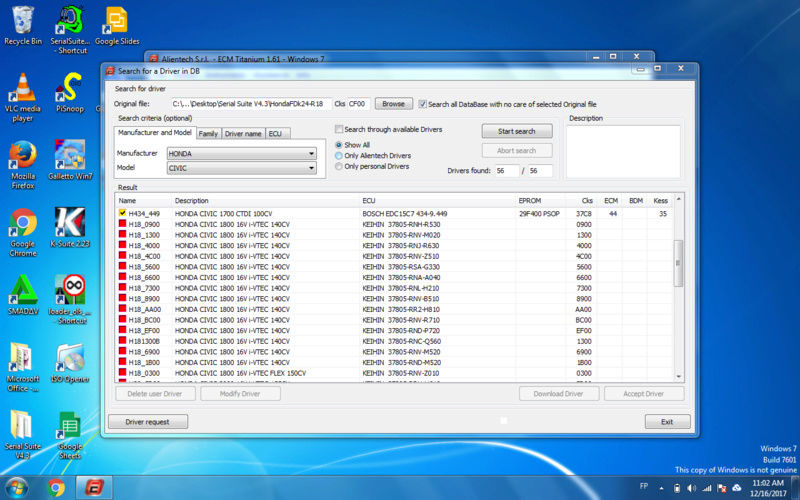800x500 pixels.
Task: Click the volume tray icon
Action: [691, 488]
